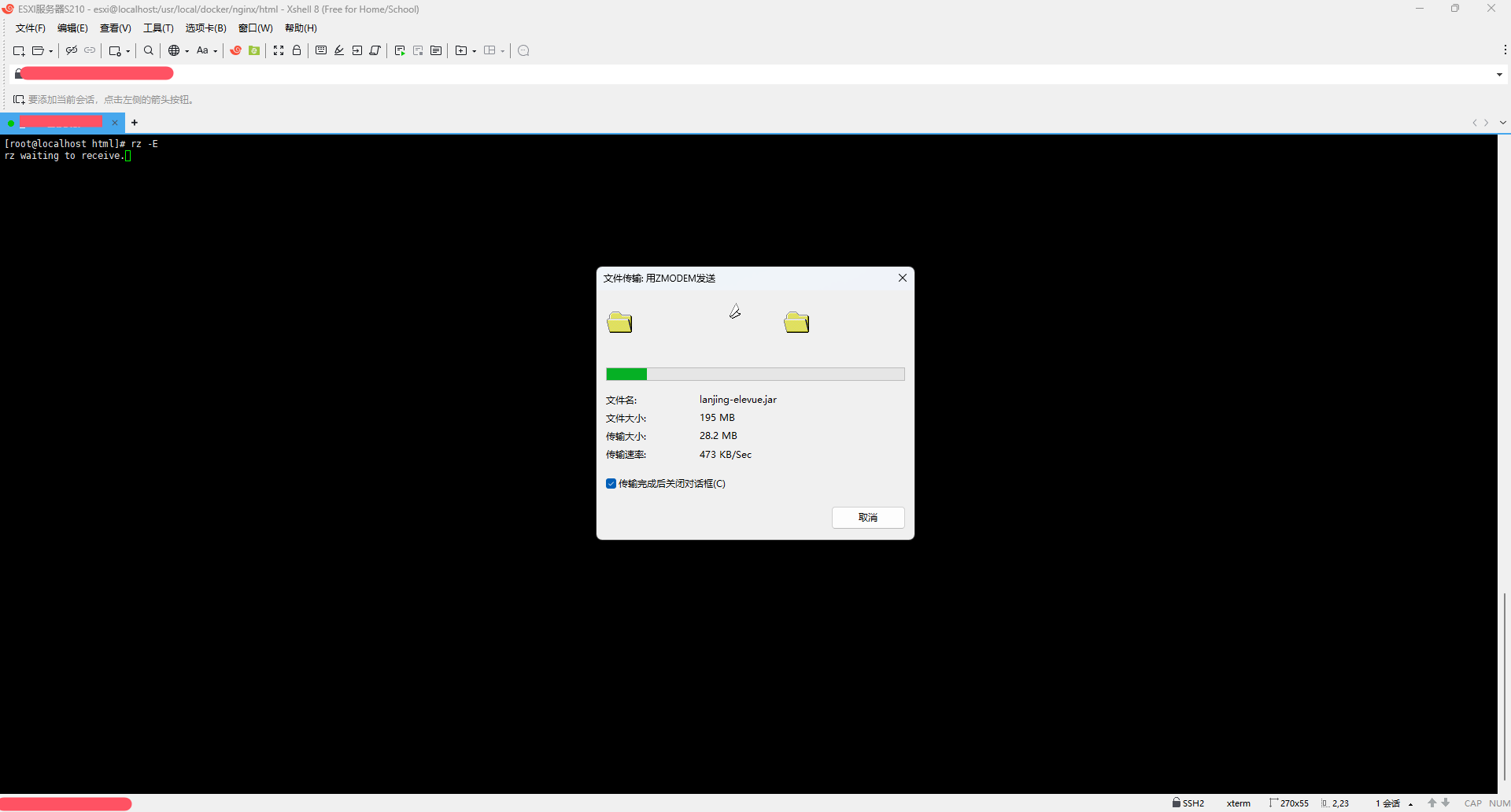This screenshot has height=812, width=1511.
Task: Expand the 1 会话 sessions arrow
Action: pos(1411,804)
